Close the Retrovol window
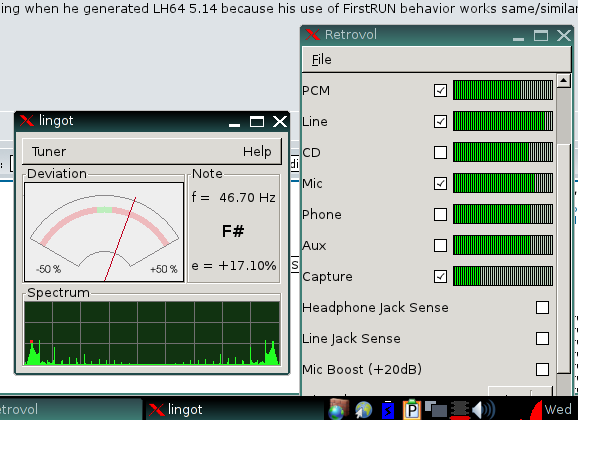Viewport: 600px width, 450px height. pyautogui.click(x=564, y=36)
